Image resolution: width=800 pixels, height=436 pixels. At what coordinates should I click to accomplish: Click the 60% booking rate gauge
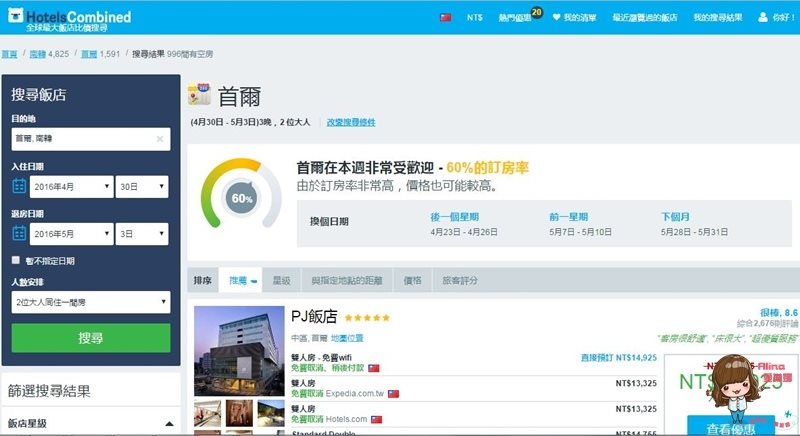[x=241, y=195]
